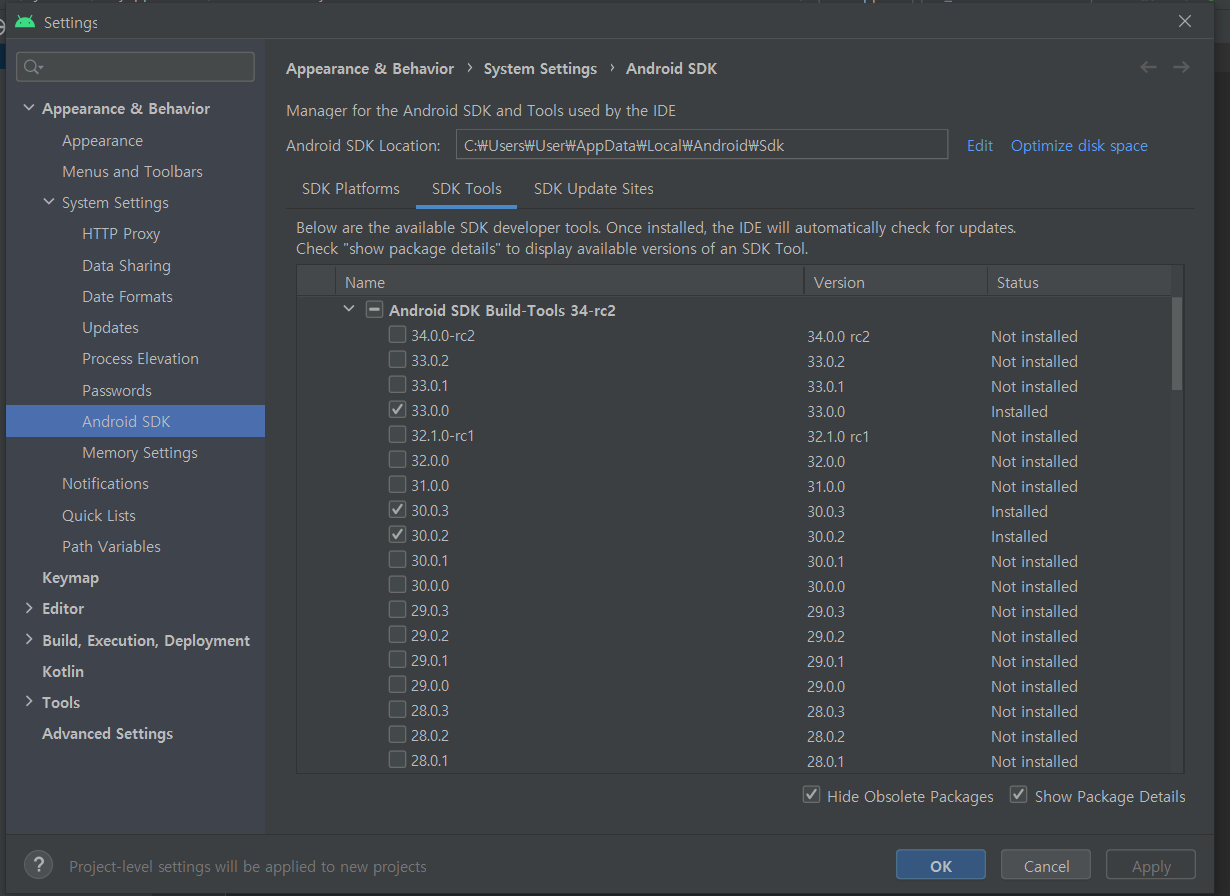Uncheck the 30.0.2 build tools checkbox
This screenshot has height=896, width=1230.
point(397,535)
